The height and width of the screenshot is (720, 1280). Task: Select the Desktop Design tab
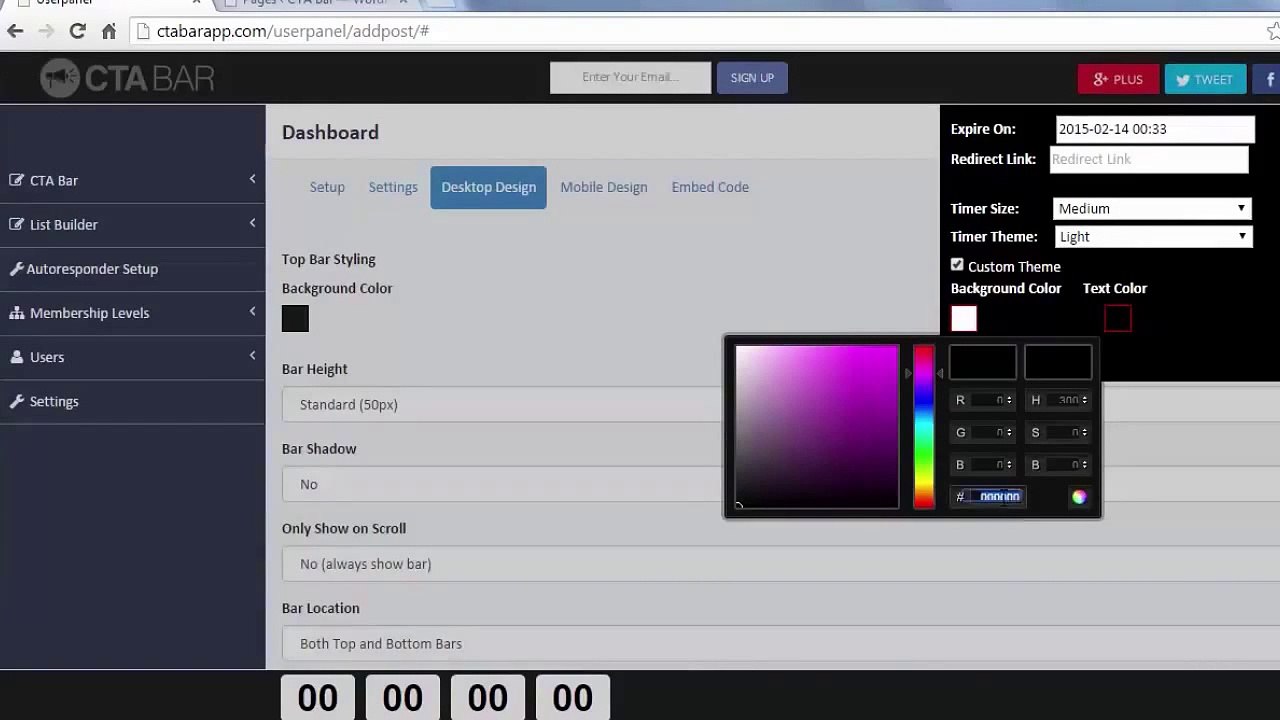click(x=489, y=187)
